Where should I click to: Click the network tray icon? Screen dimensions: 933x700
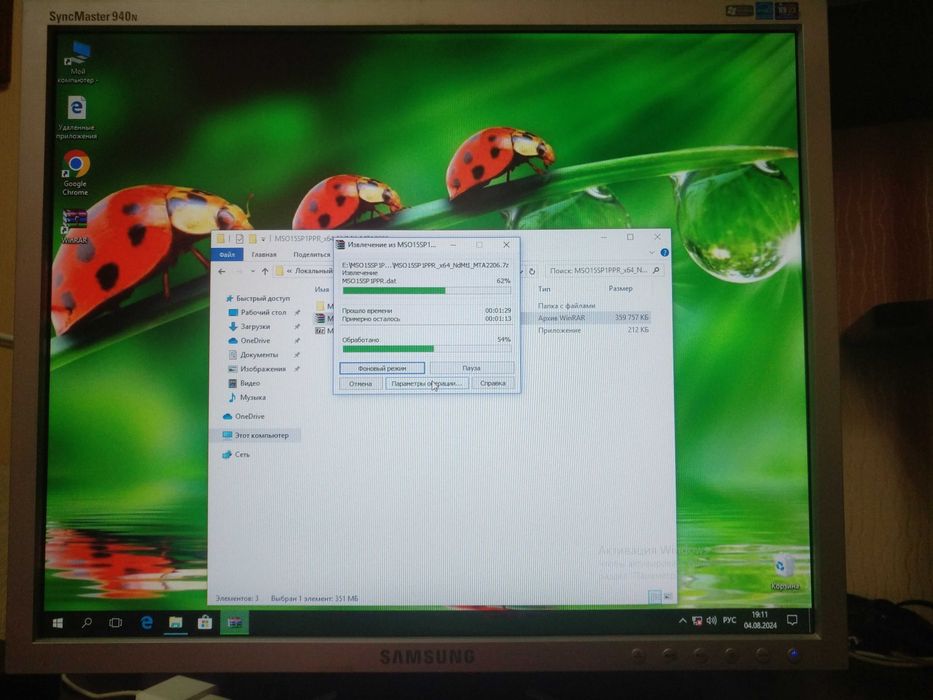coord(697,621)
